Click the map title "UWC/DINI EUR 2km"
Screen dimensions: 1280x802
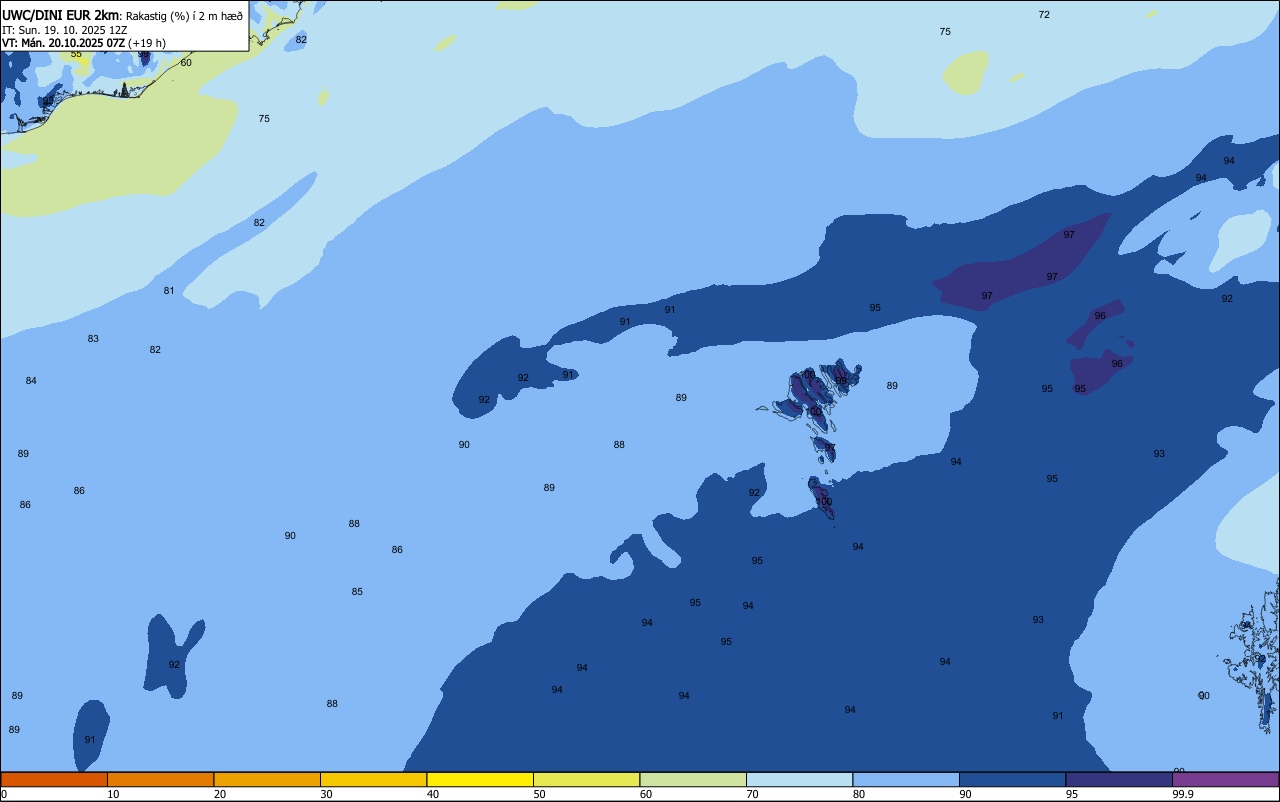tap(61, 15)
